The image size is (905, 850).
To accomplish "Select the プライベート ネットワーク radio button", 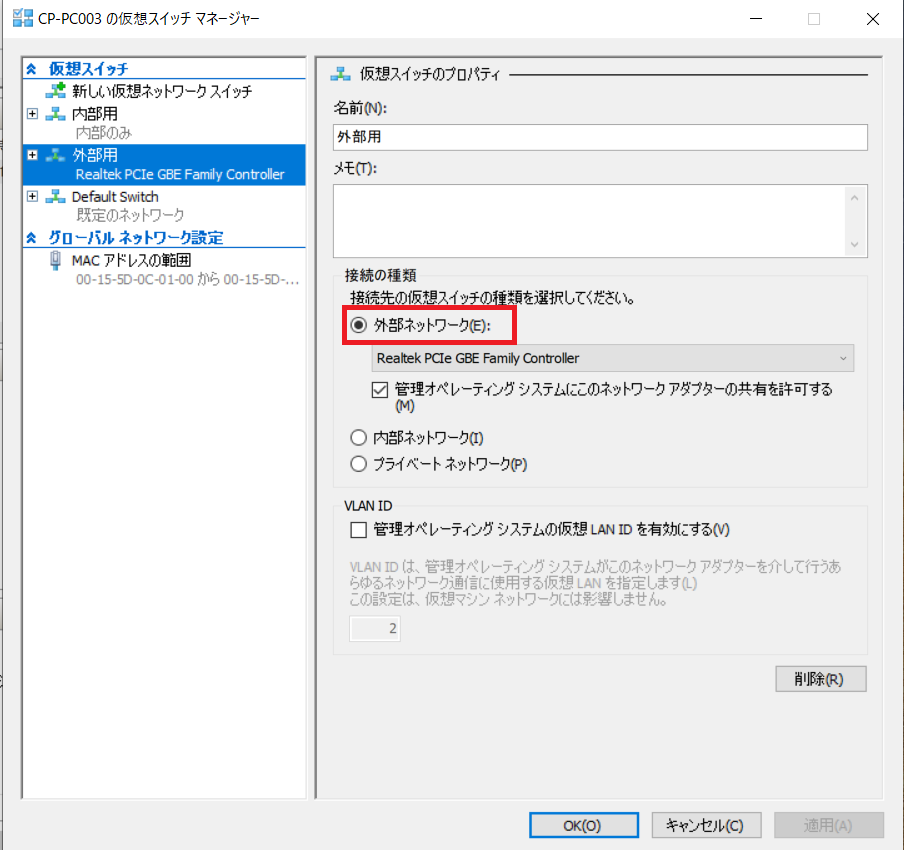I will [359, 464].
